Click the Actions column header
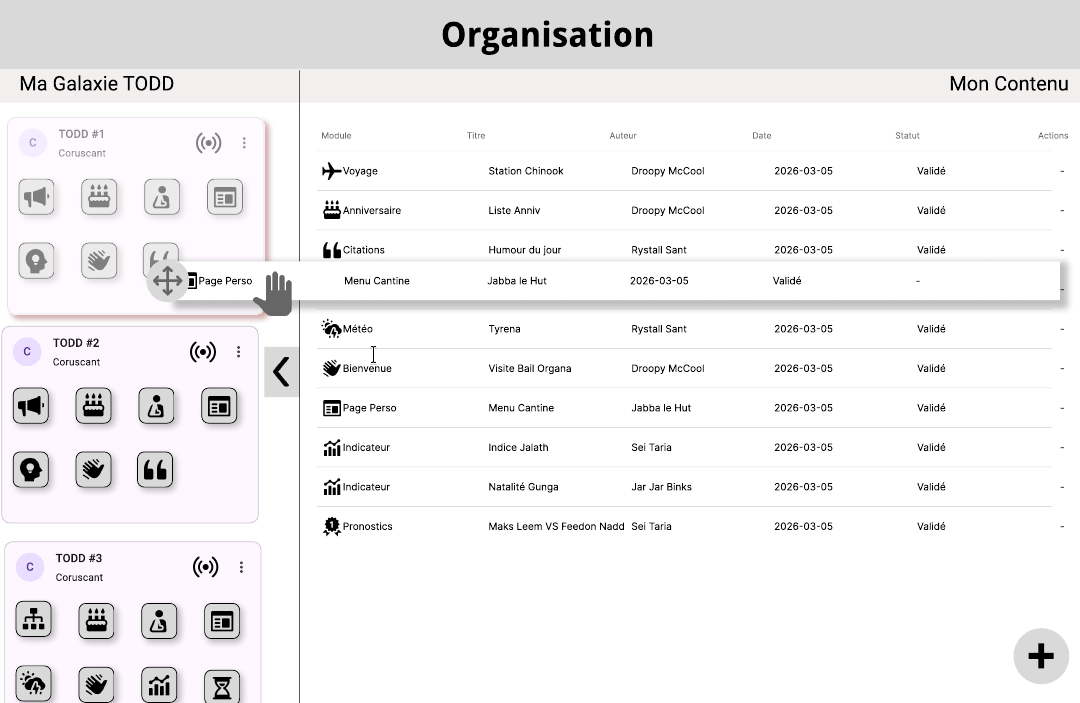The height and width of the screenshot is (703, 1080). click(1053, 136)
